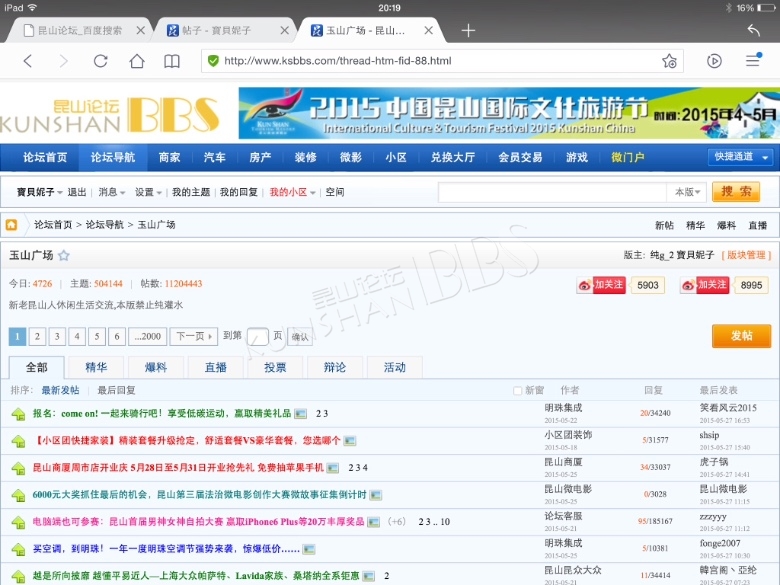Click the 搜索 search button
This screenshot has height=585, width=780.
click(x=735, y=192)
